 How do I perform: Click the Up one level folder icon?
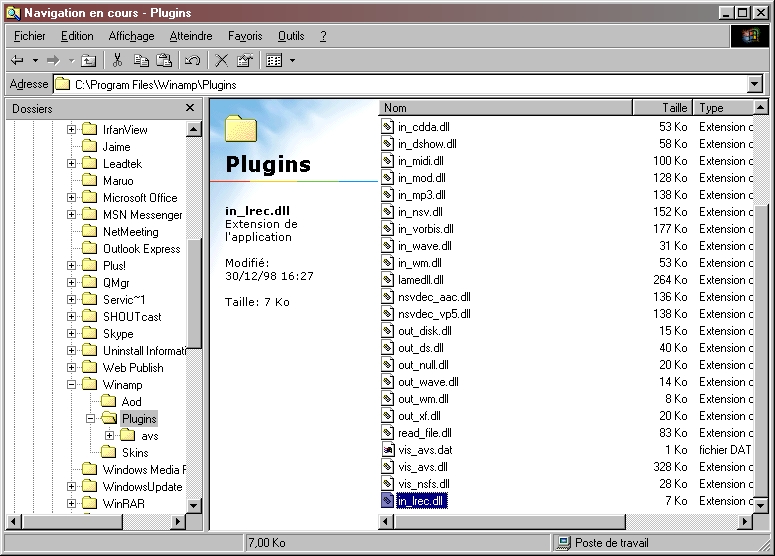[x=89, y=61]
